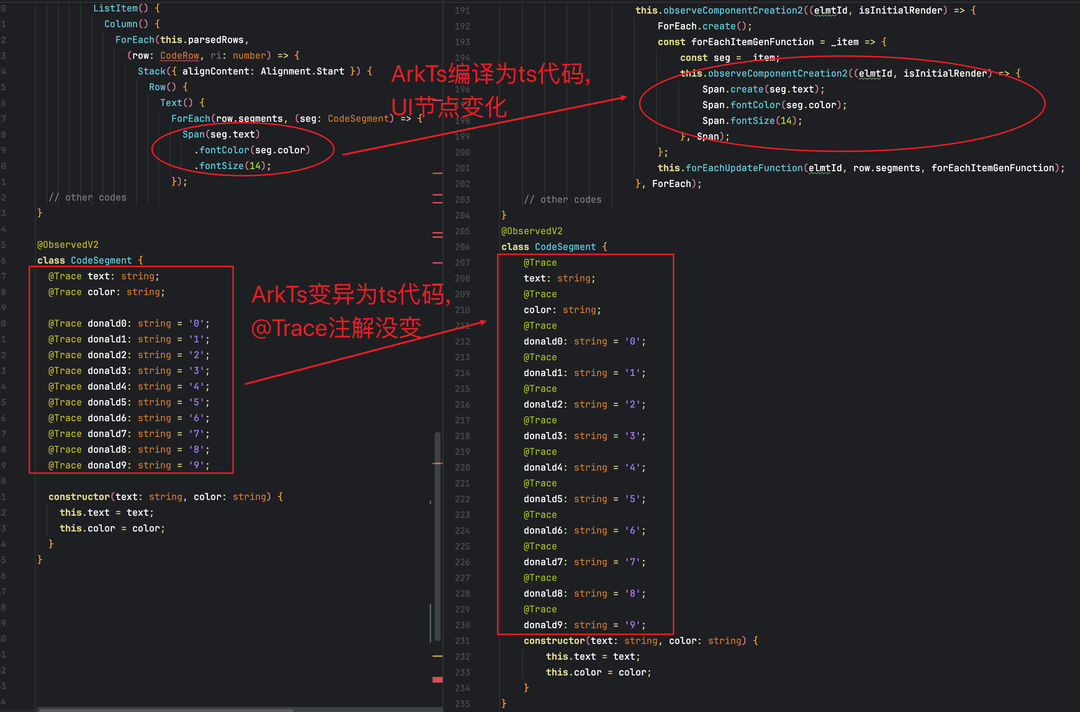Click '@Trace donald9: string' line in left pane
This screenshot has height=712, width=1080.
tap(129, 465)
